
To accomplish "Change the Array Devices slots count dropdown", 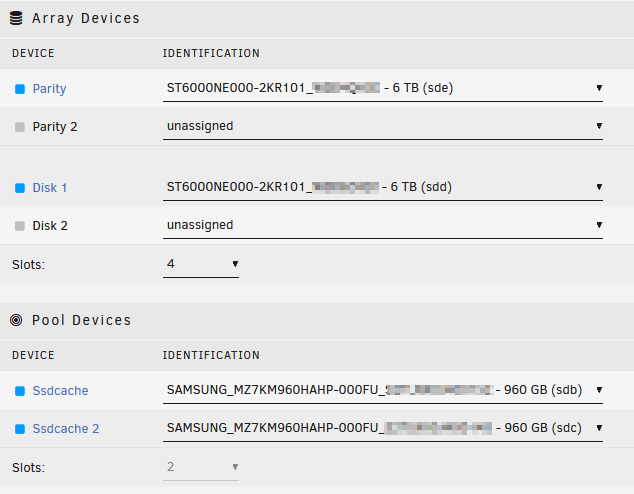I will 201,264.
